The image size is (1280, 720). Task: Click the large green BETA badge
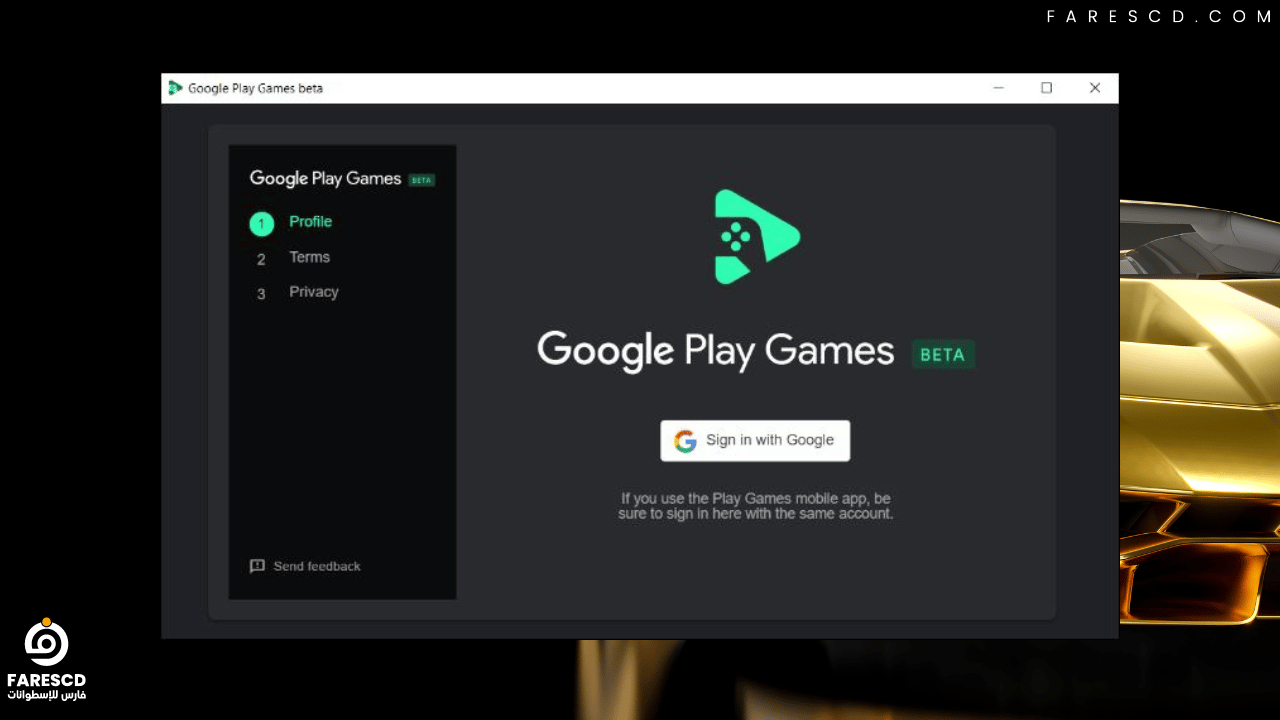pos(942,354)
